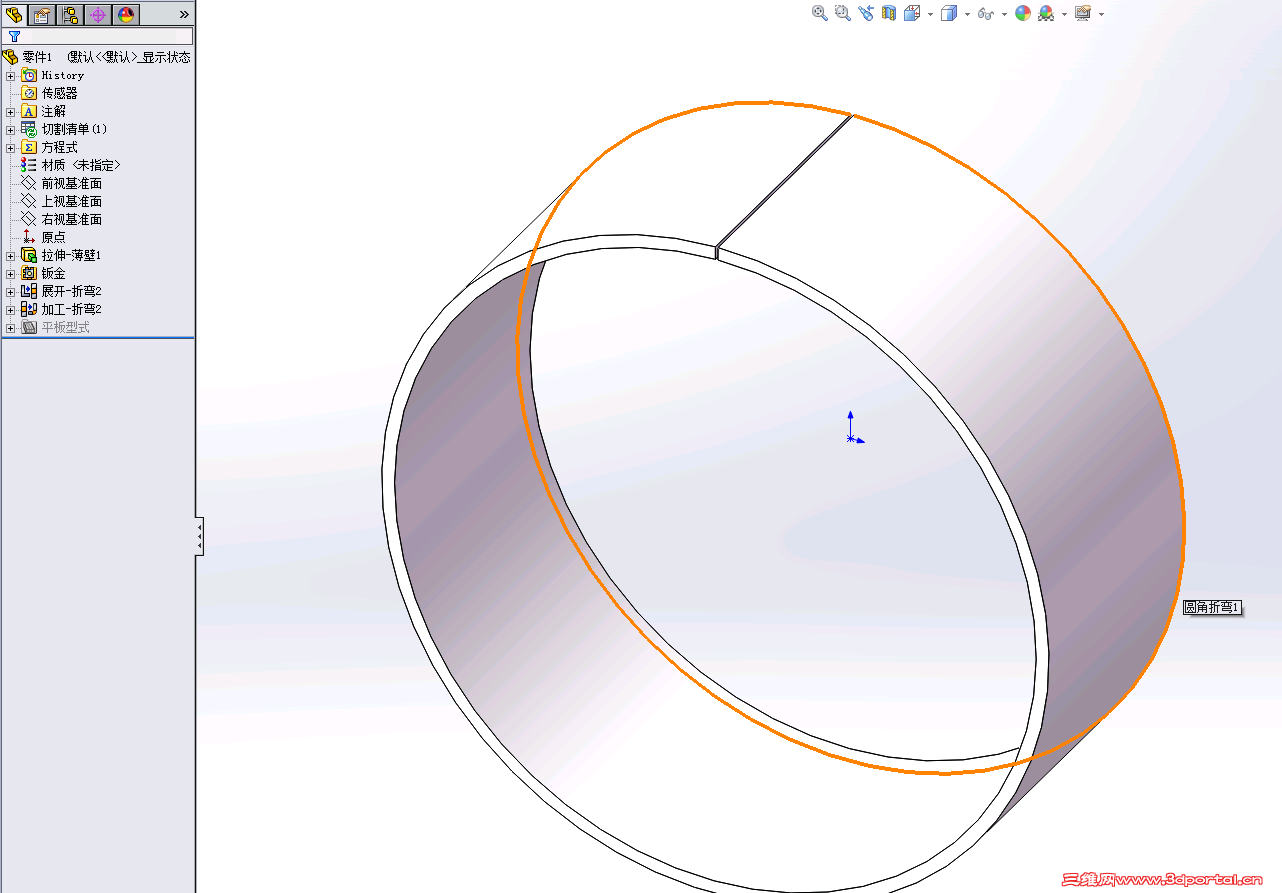Image resolution: width=1282 pixels, height=893 pixels.
Task: Select the 钣金 sheet metal feature icon
Action: [x=29, y=273]
